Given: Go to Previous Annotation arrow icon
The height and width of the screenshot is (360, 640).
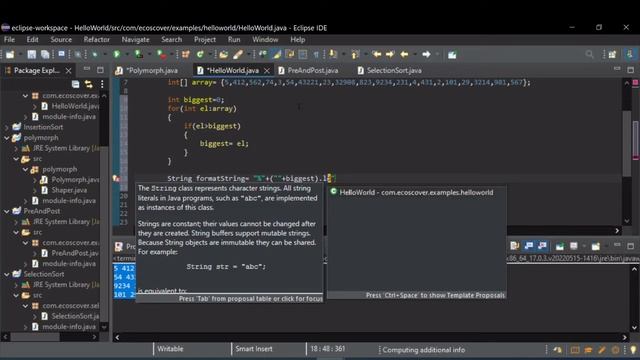Looking at the screenshot, I should (x=356, y=54).
